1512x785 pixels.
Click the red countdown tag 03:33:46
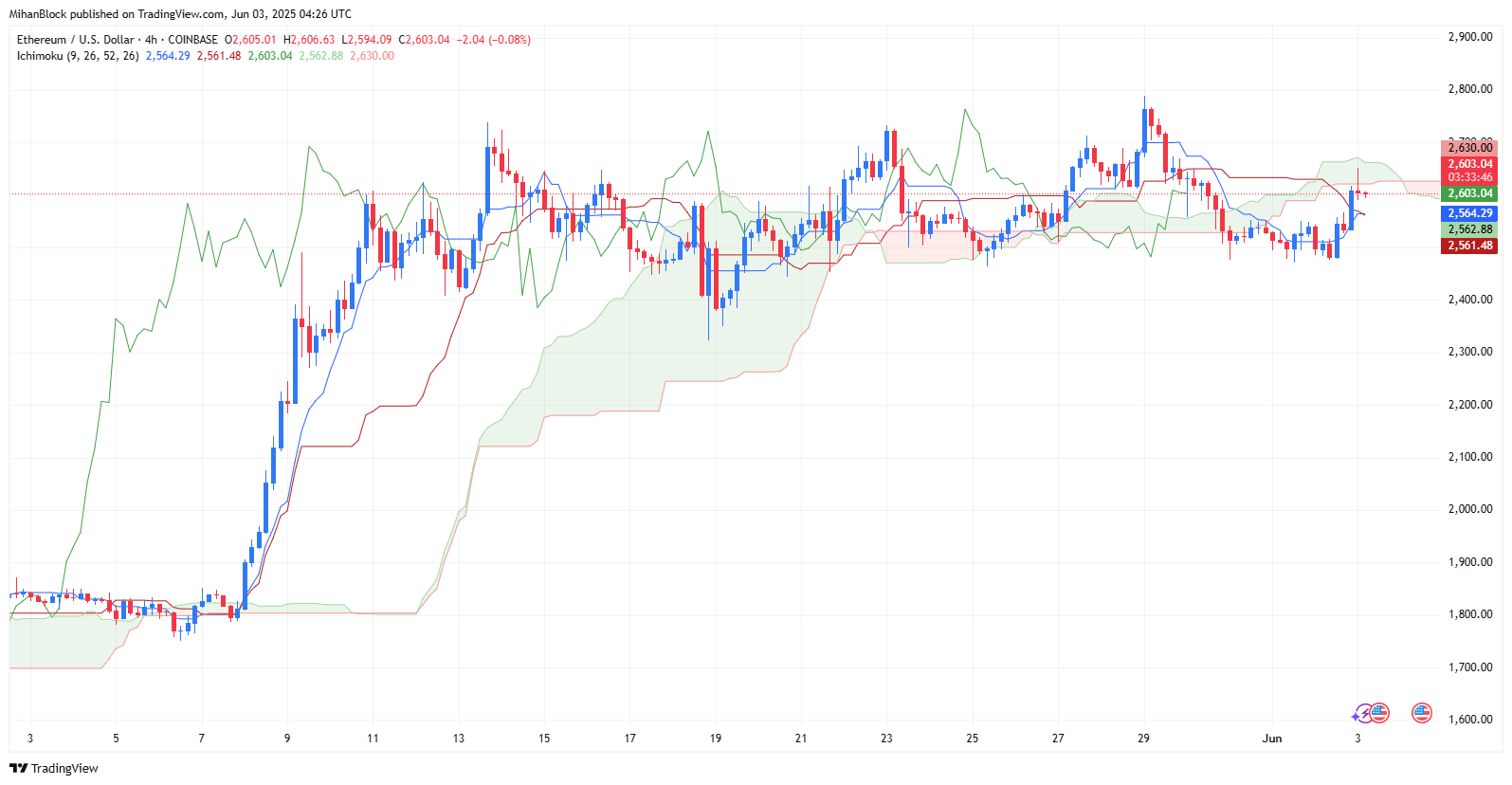tap(1469, 177)
